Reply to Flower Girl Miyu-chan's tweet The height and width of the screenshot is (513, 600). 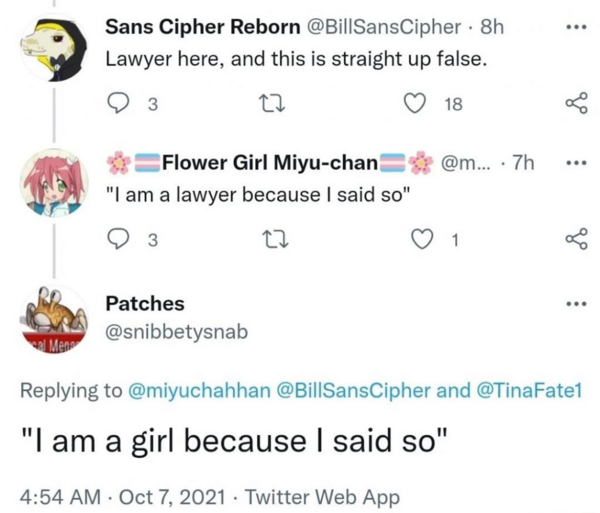point(119,239)
